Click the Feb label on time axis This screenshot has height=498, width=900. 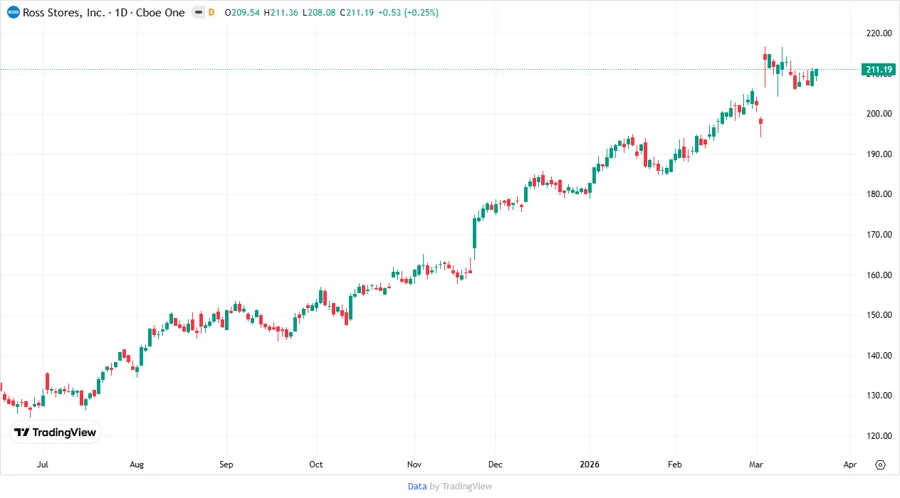tap(675, 464)
